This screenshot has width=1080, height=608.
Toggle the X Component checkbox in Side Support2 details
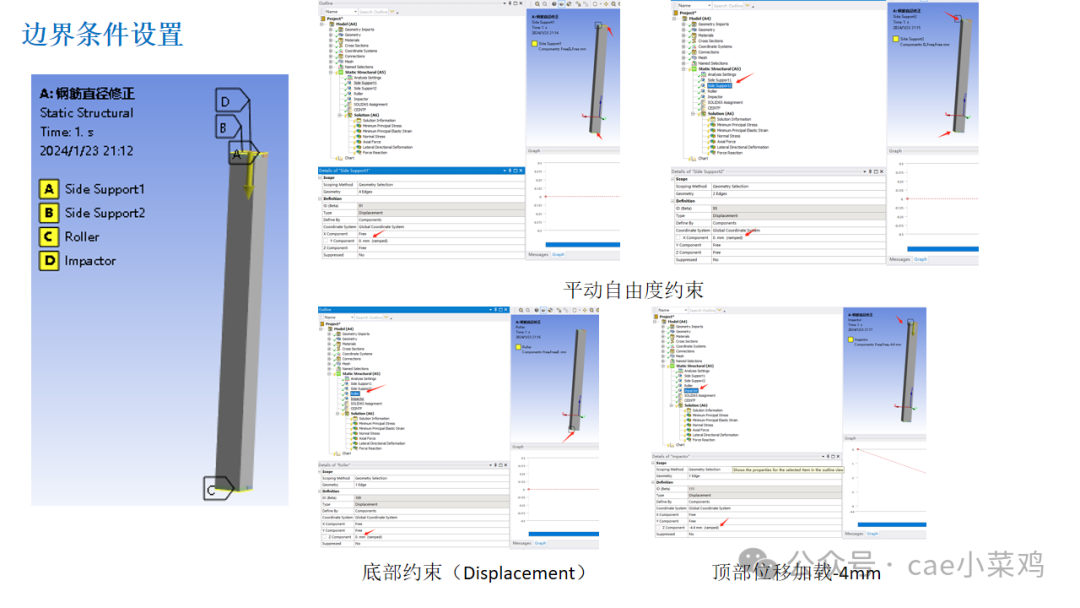point(678,237)
